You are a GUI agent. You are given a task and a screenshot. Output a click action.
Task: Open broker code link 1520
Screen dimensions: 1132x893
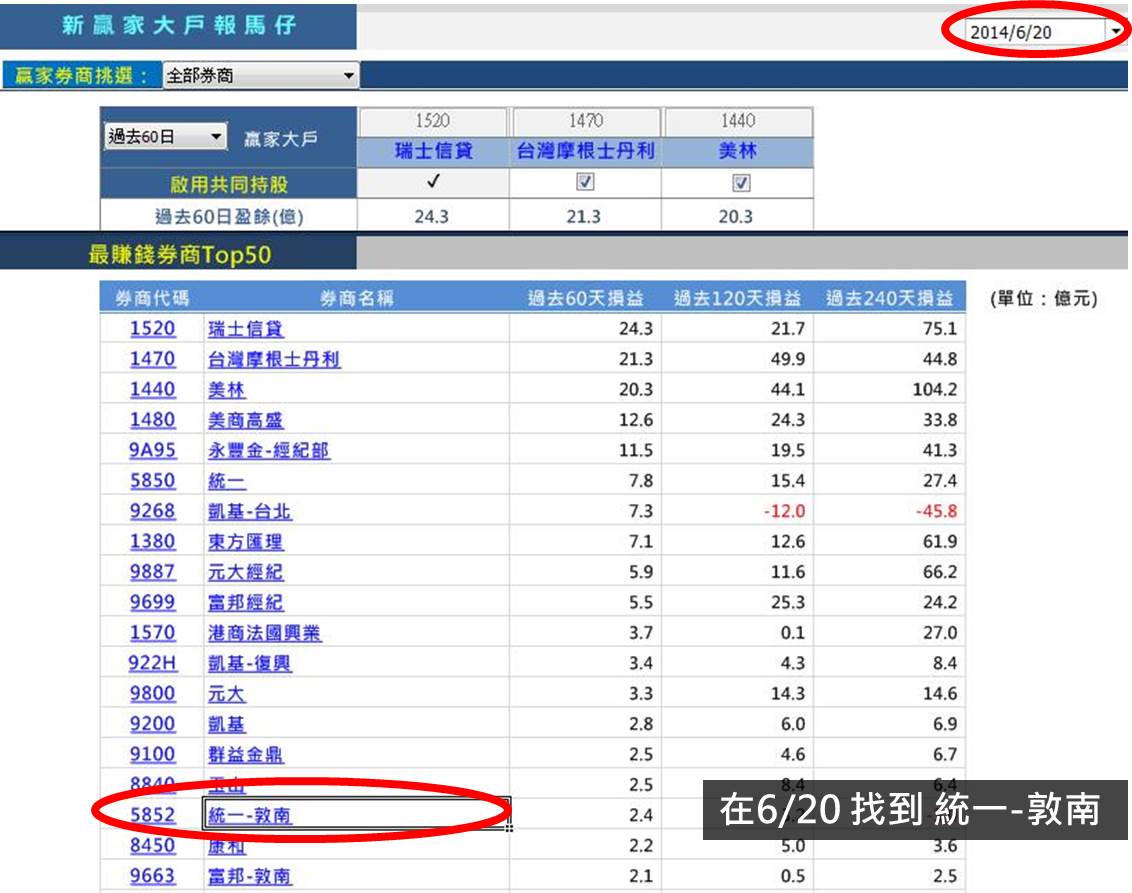[152, 328]
